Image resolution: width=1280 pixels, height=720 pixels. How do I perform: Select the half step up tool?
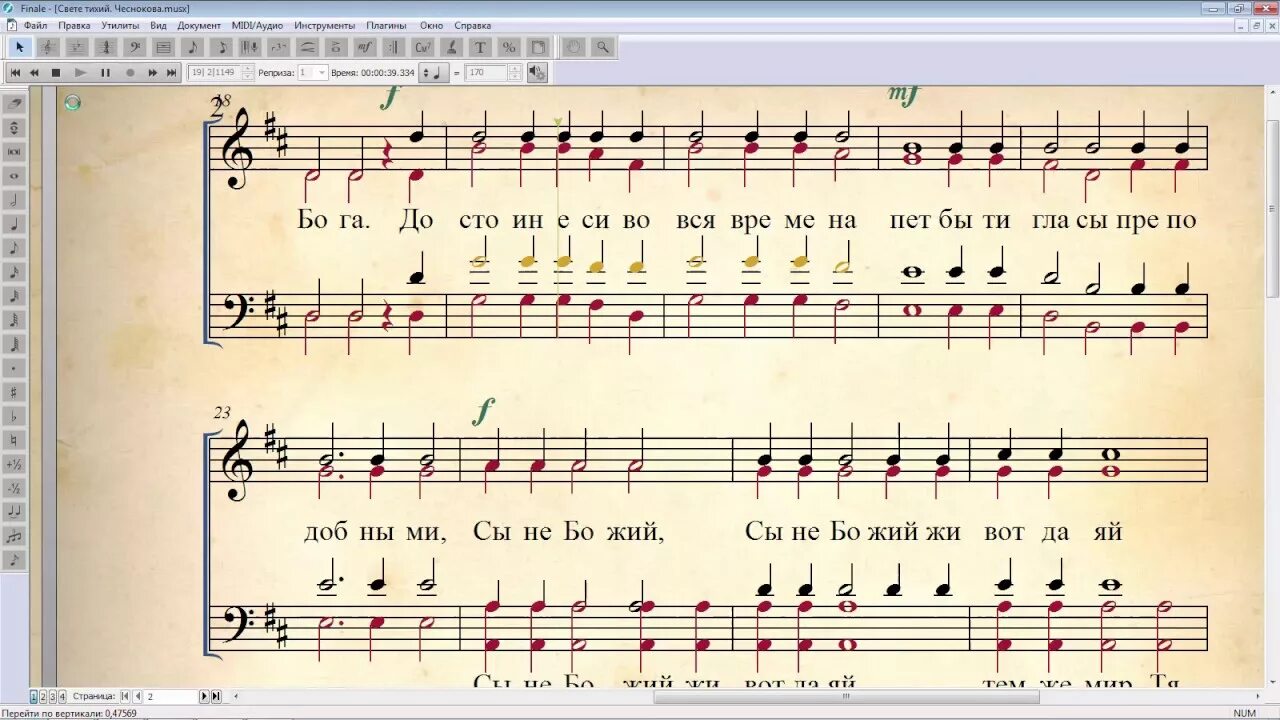16,464
